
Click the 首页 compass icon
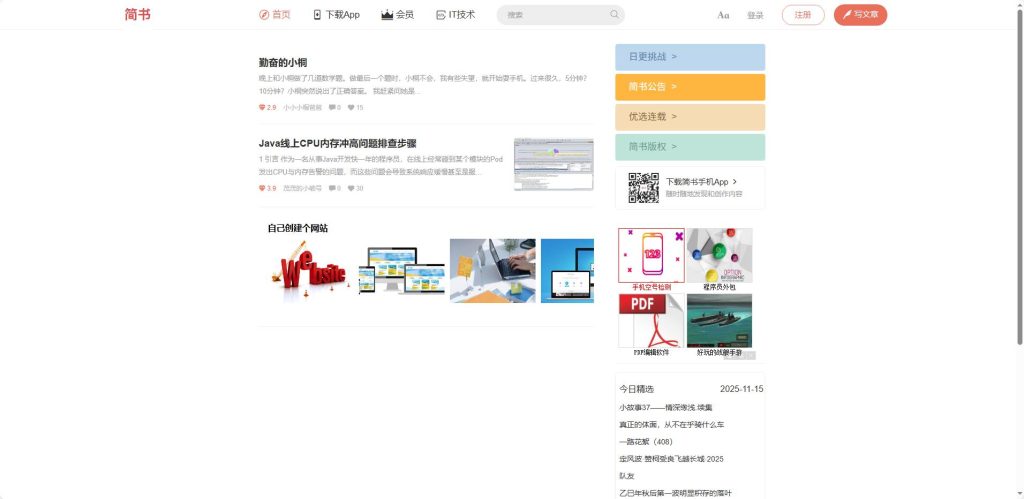pyautogui.click(x=264, y=15)
